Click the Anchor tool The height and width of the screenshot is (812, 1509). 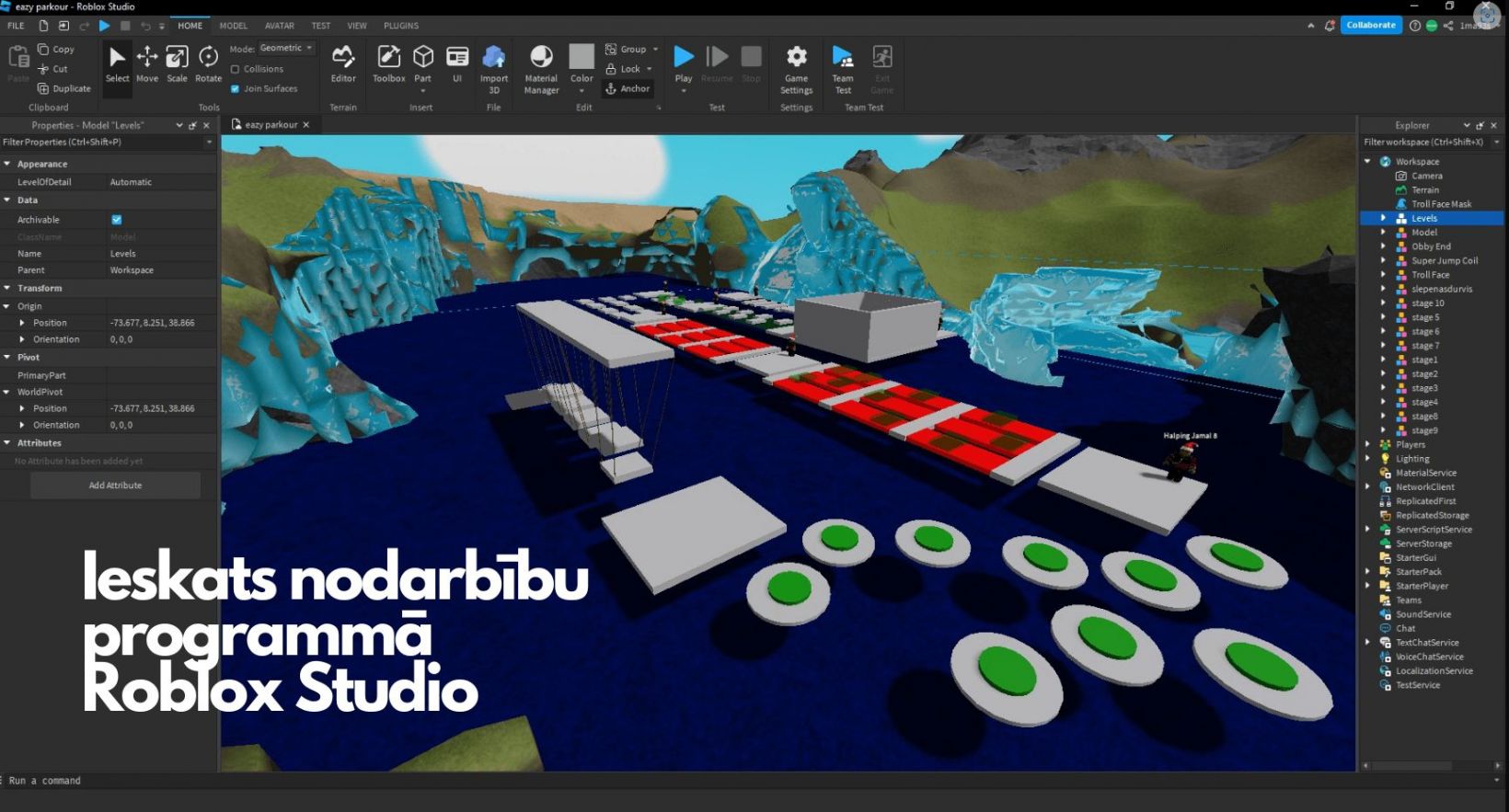point(628,88)
